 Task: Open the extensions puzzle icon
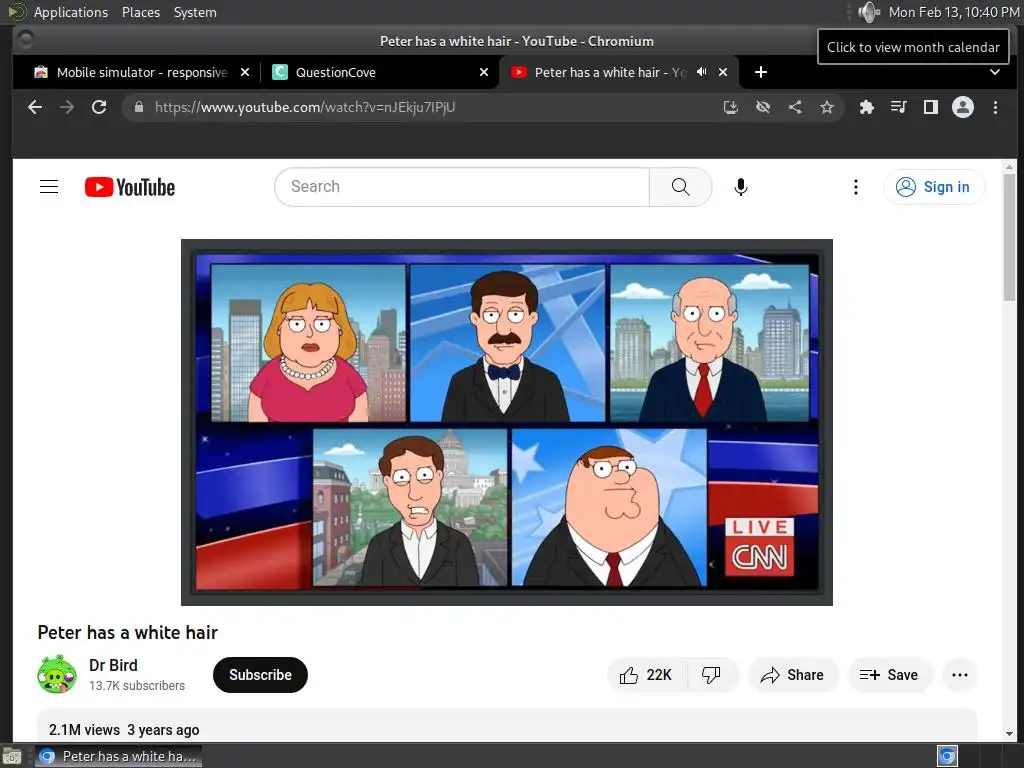[x=867, y=107]
